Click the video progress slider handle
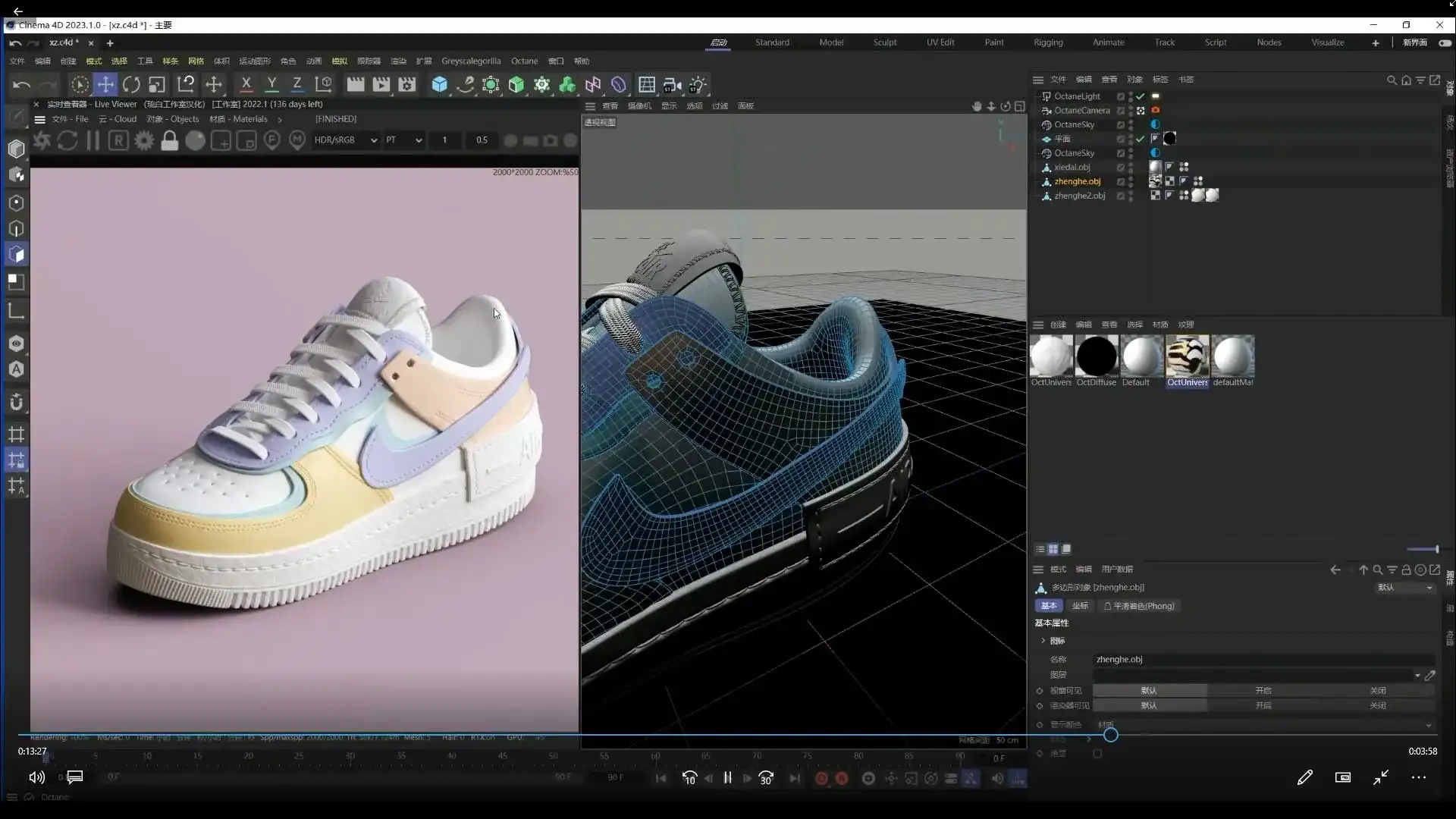1456x819 pixels. (1110, 735)
